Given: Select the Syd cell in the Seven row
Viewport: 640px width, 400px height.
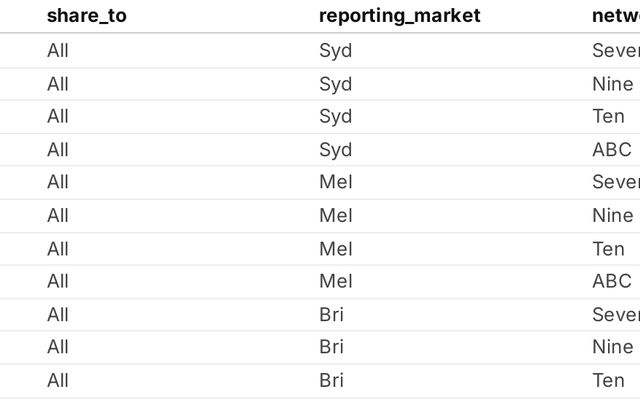Looking at the screenshot, I should [335, 50].
